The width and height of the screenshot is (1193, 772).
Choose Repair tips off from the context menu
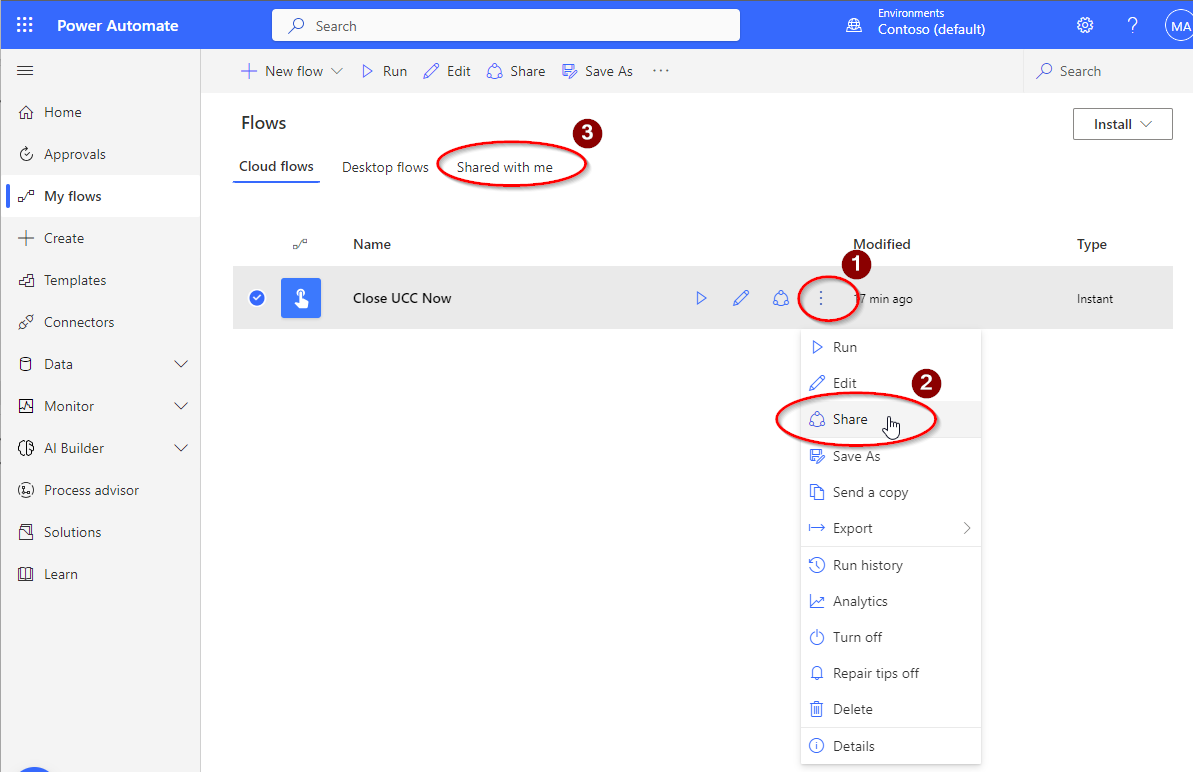tap(891, 673)
